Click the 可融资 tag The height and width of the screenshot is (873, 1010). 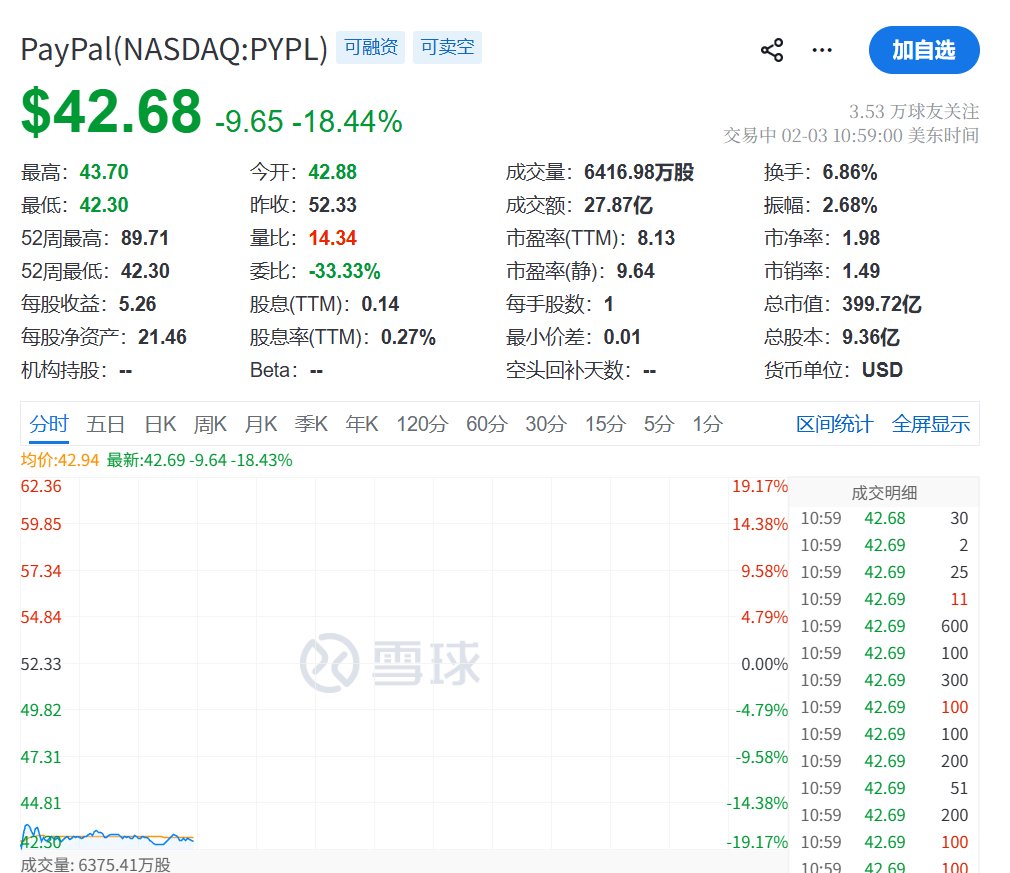(x=371, y=47)
